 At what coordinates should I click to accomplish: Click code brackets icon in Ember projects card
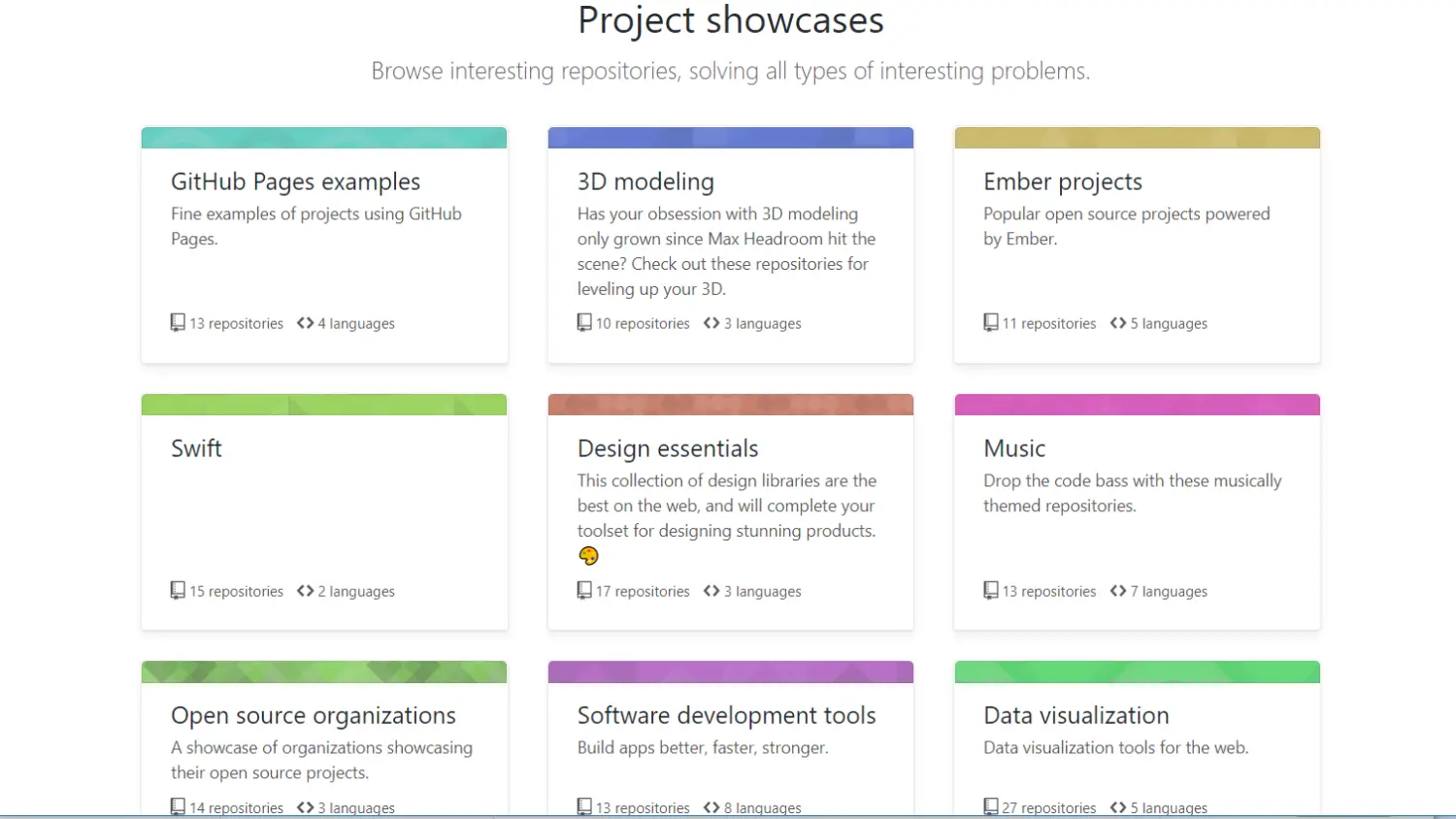[x=1118, y=323]
